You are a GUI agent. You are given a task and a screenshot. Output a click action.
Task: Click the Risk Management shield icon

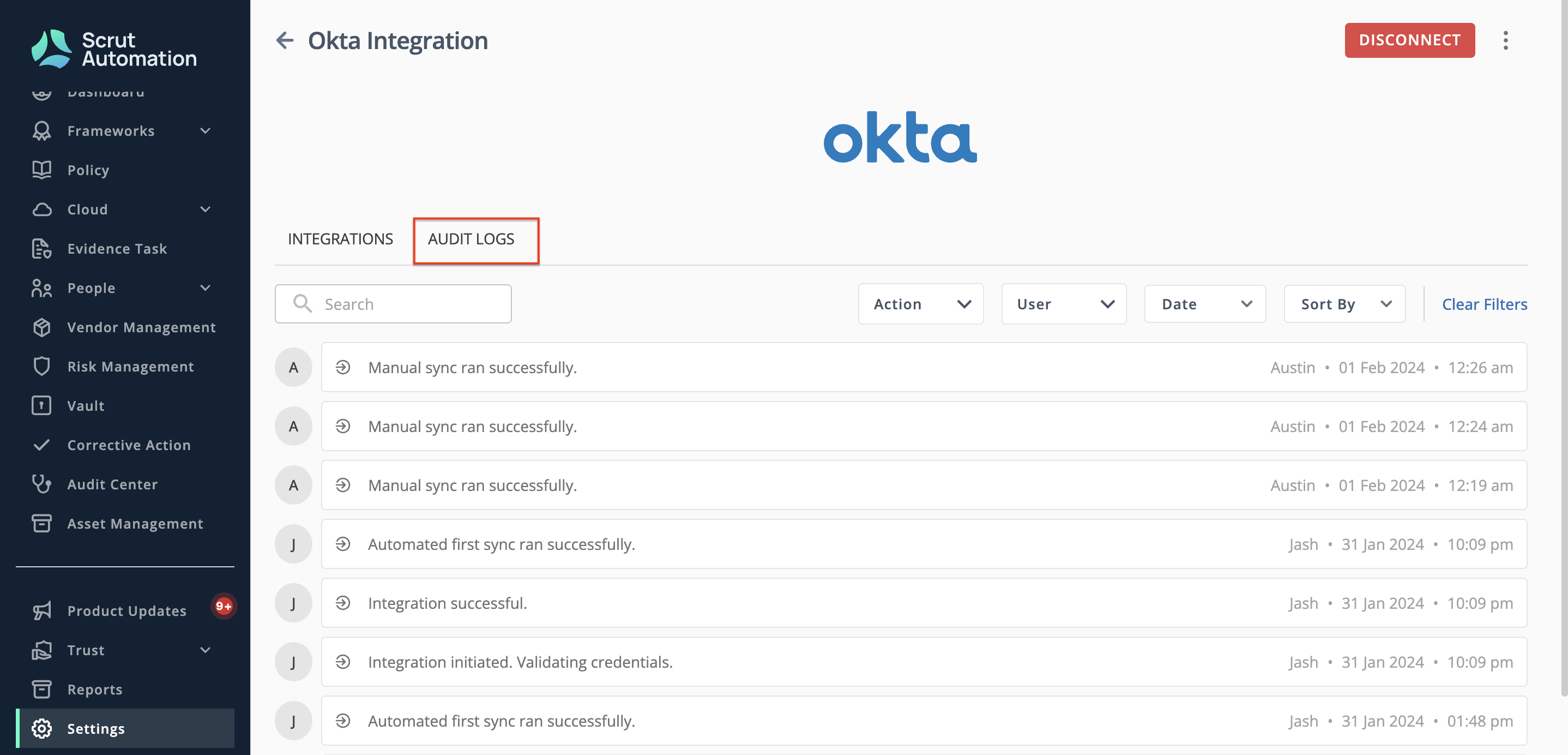click(x=41, y=367)
